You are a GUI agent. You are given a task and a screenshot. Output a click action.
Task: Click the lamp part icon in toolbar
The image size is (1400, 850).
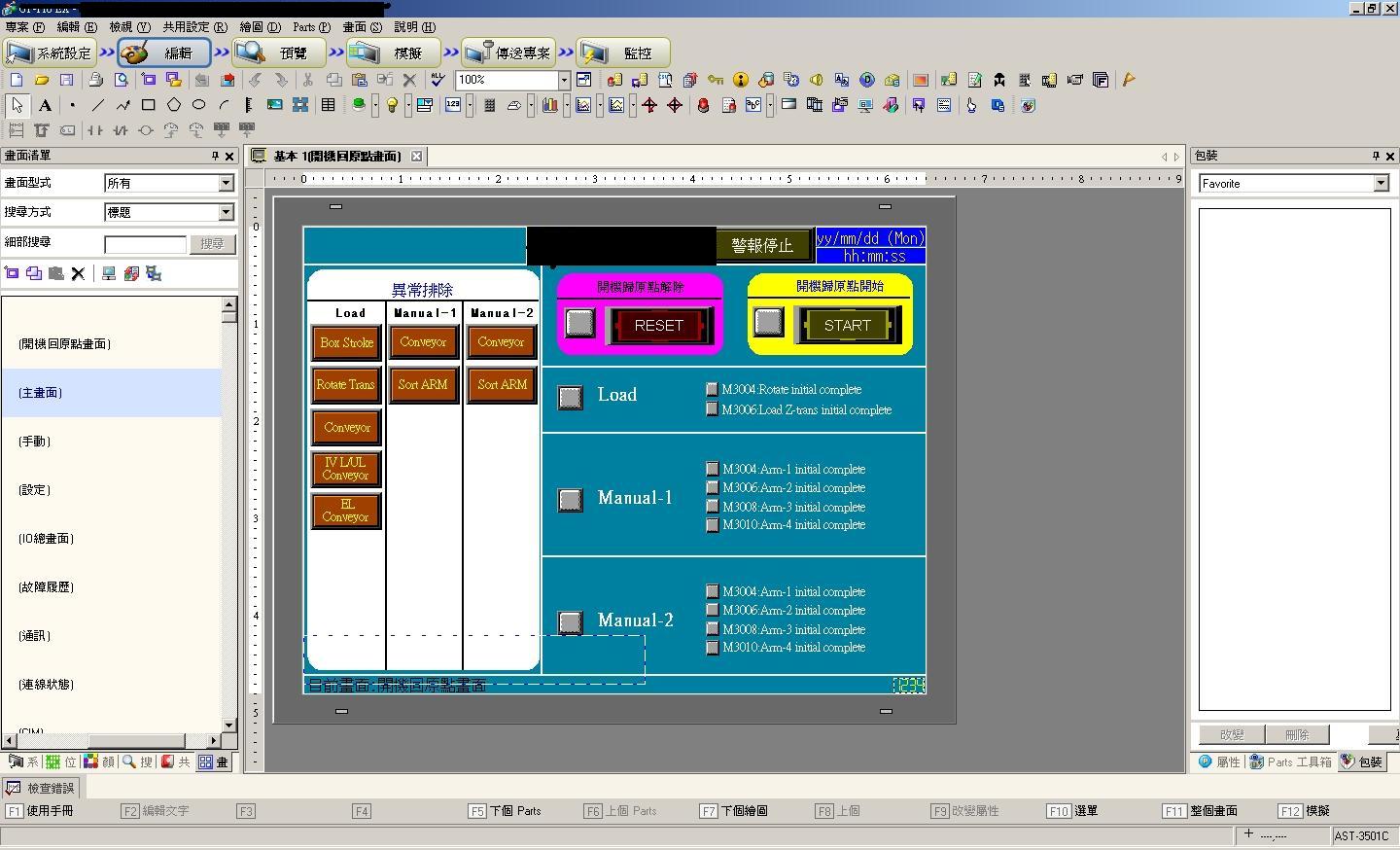click(392, 105)
